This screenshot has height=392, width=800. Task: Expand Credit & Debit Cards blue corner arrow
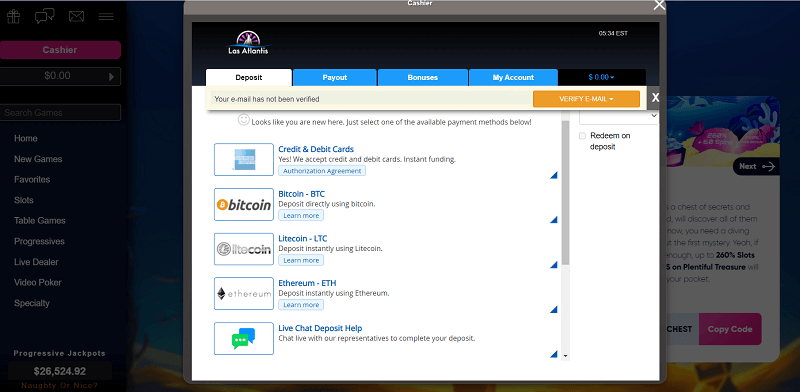554,175
